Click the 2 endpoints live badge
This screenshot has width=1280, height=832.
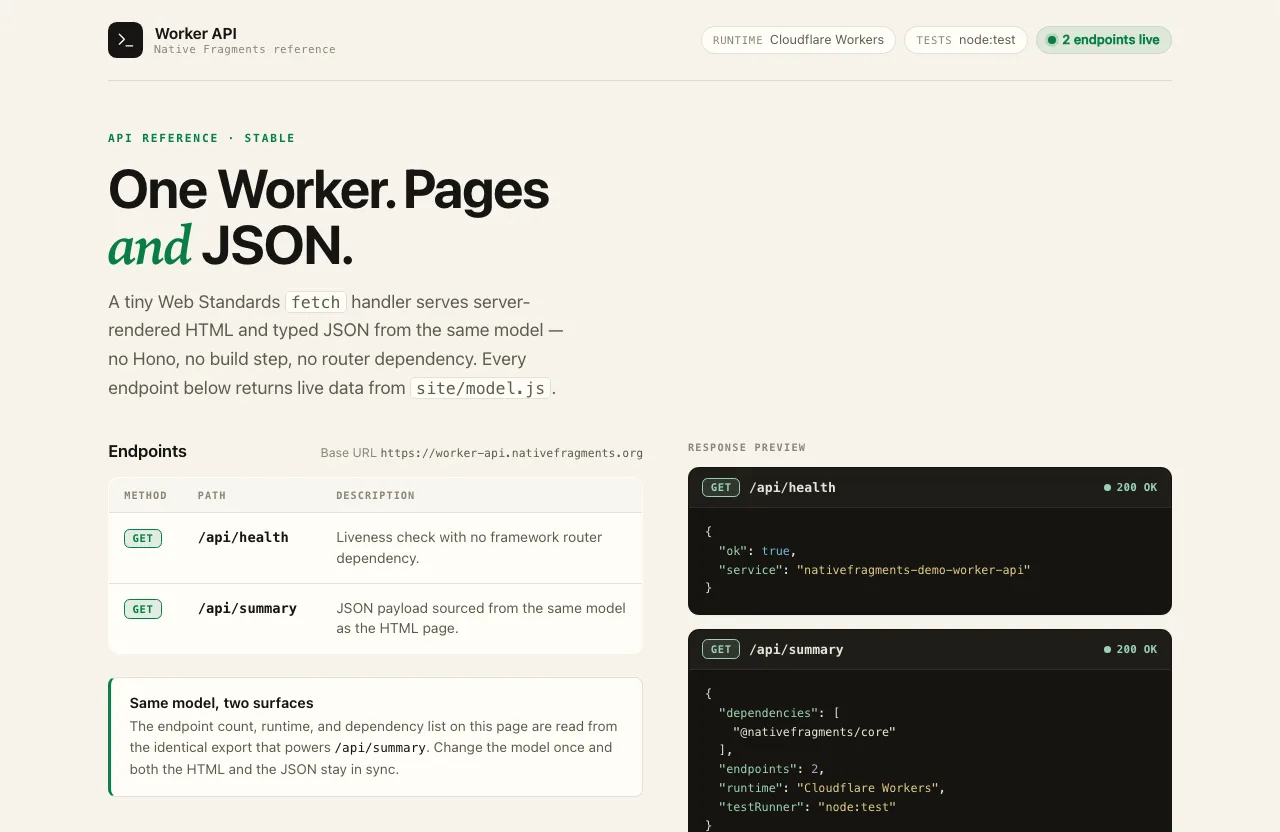coord(1104,40)
